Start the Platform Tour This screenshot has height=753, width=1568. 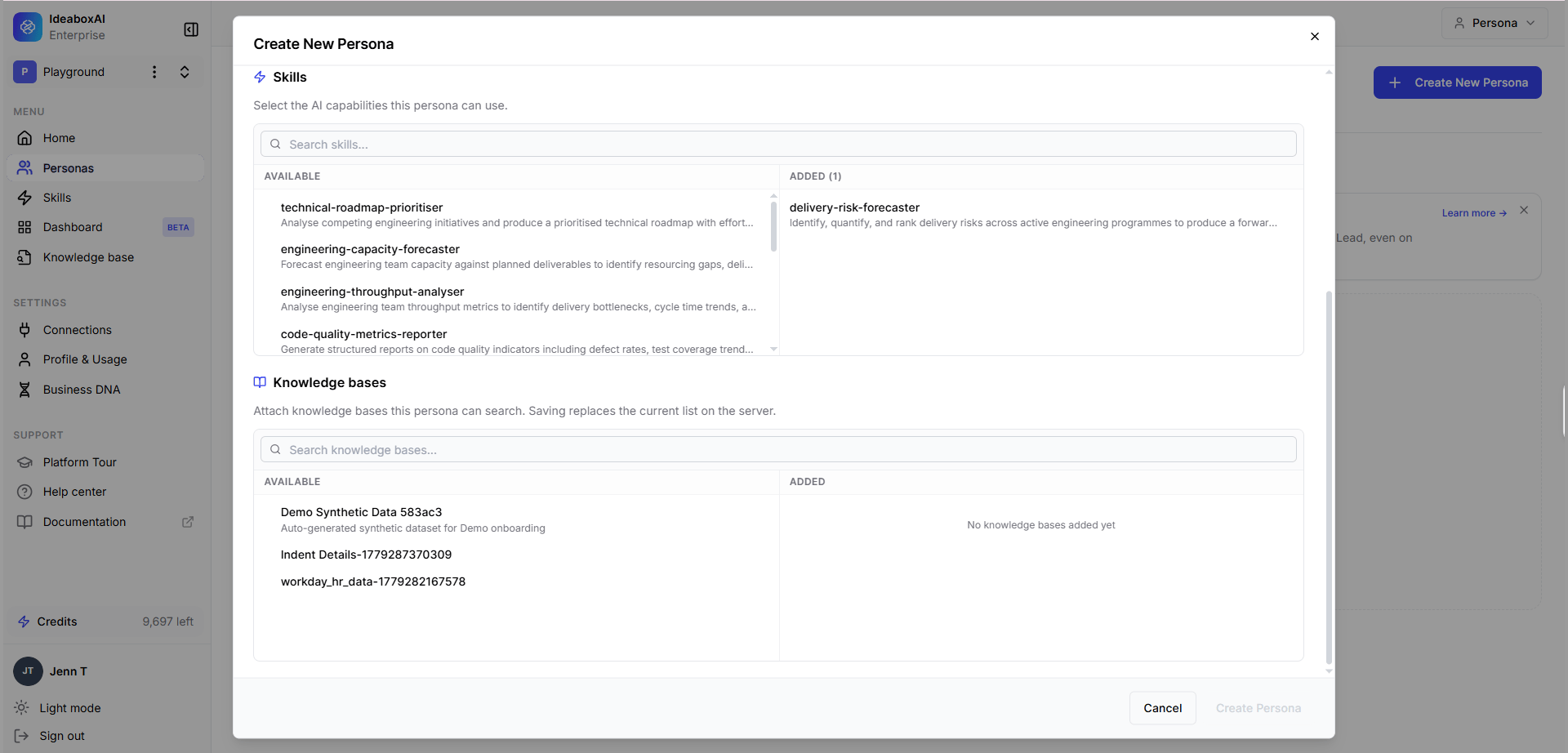coord(105,462)
